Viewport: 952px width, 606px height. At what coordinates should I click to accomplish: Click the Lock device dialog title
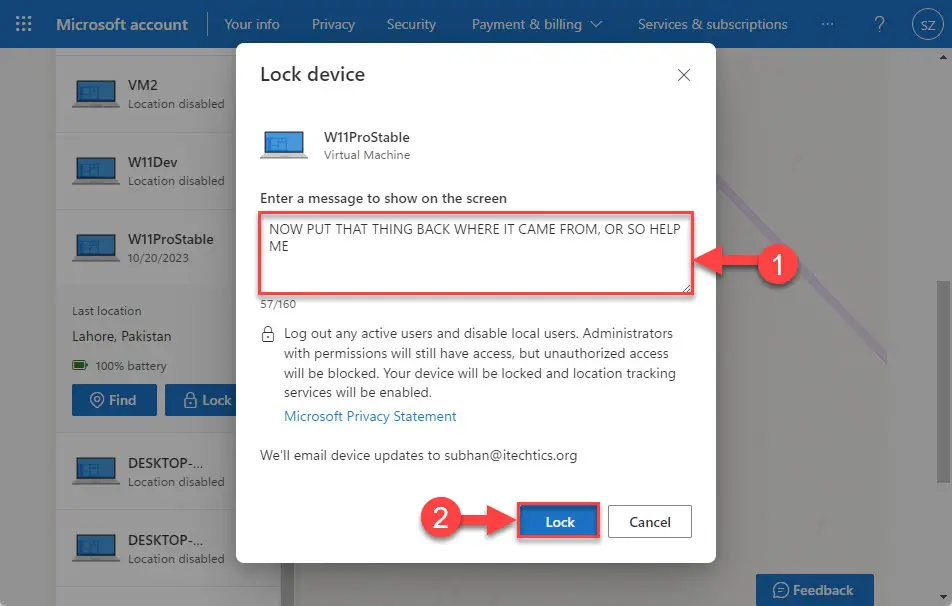click(x=313, y=75)
